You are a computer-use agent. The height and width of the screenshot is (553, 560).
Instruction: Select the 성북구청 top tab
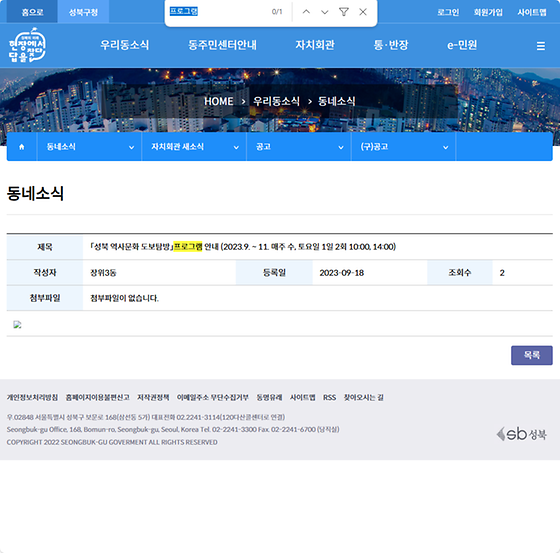pos(83,12)
